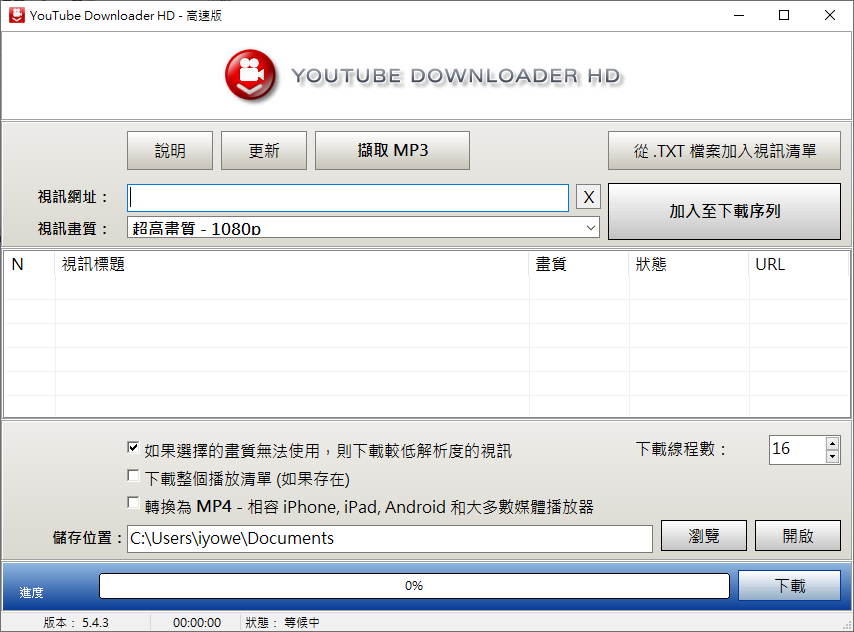Click the 開啟 open folder button

(798, 536)
